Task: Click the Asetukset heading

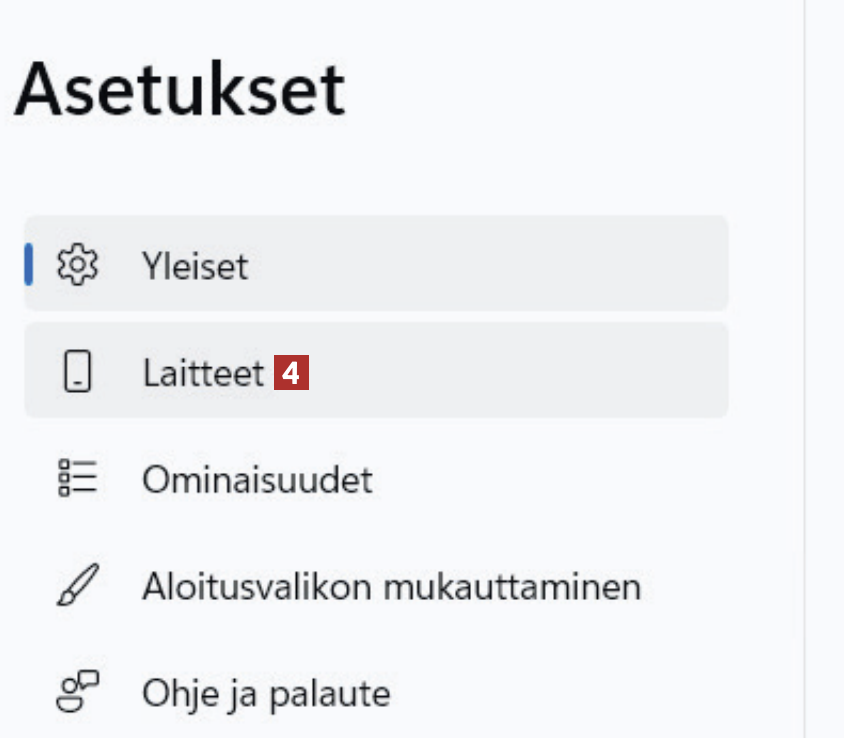Action: click(x=180, y=90)
